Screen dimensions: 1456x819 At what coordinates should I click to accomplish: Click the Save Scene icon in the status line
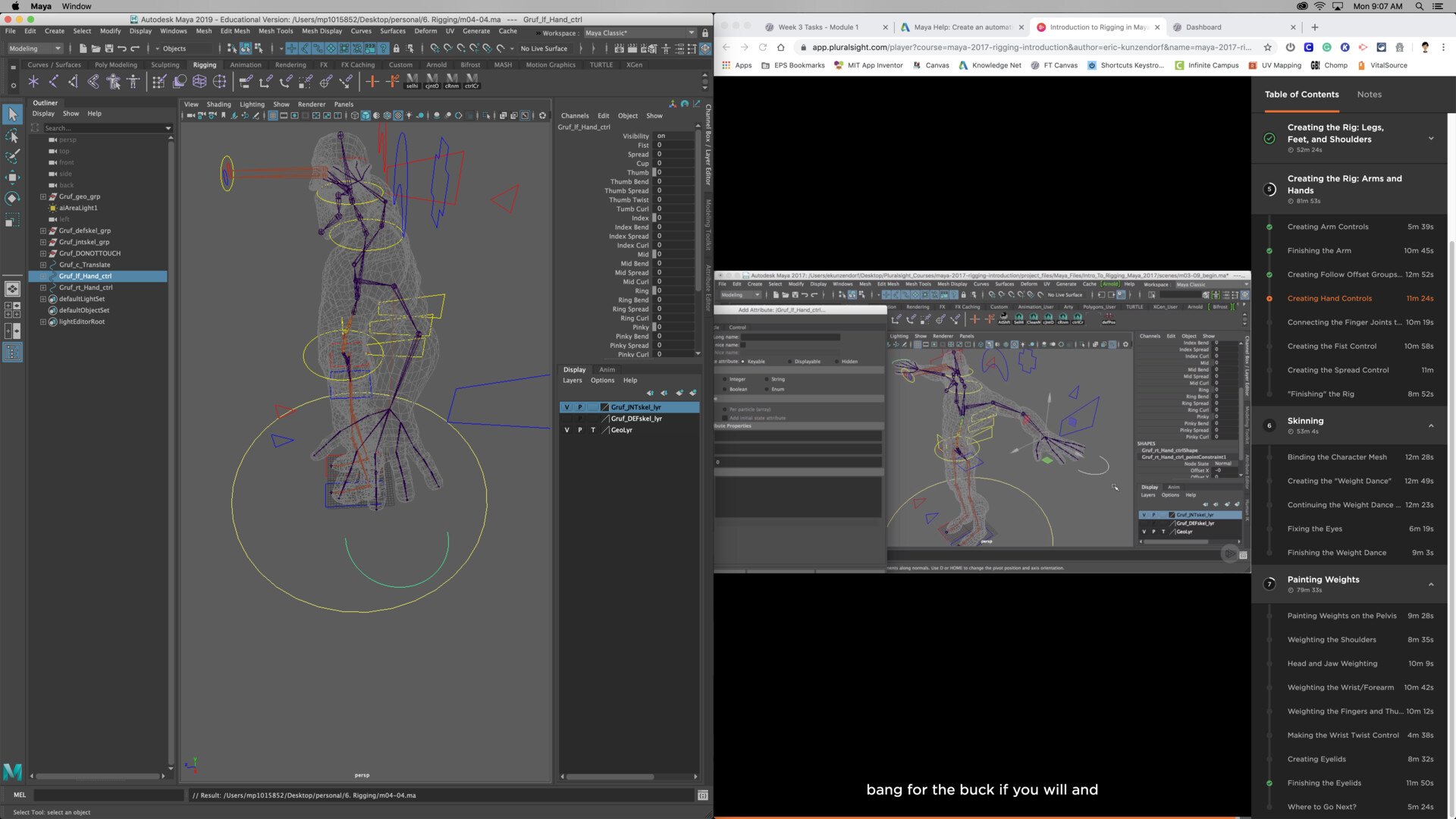108,48
